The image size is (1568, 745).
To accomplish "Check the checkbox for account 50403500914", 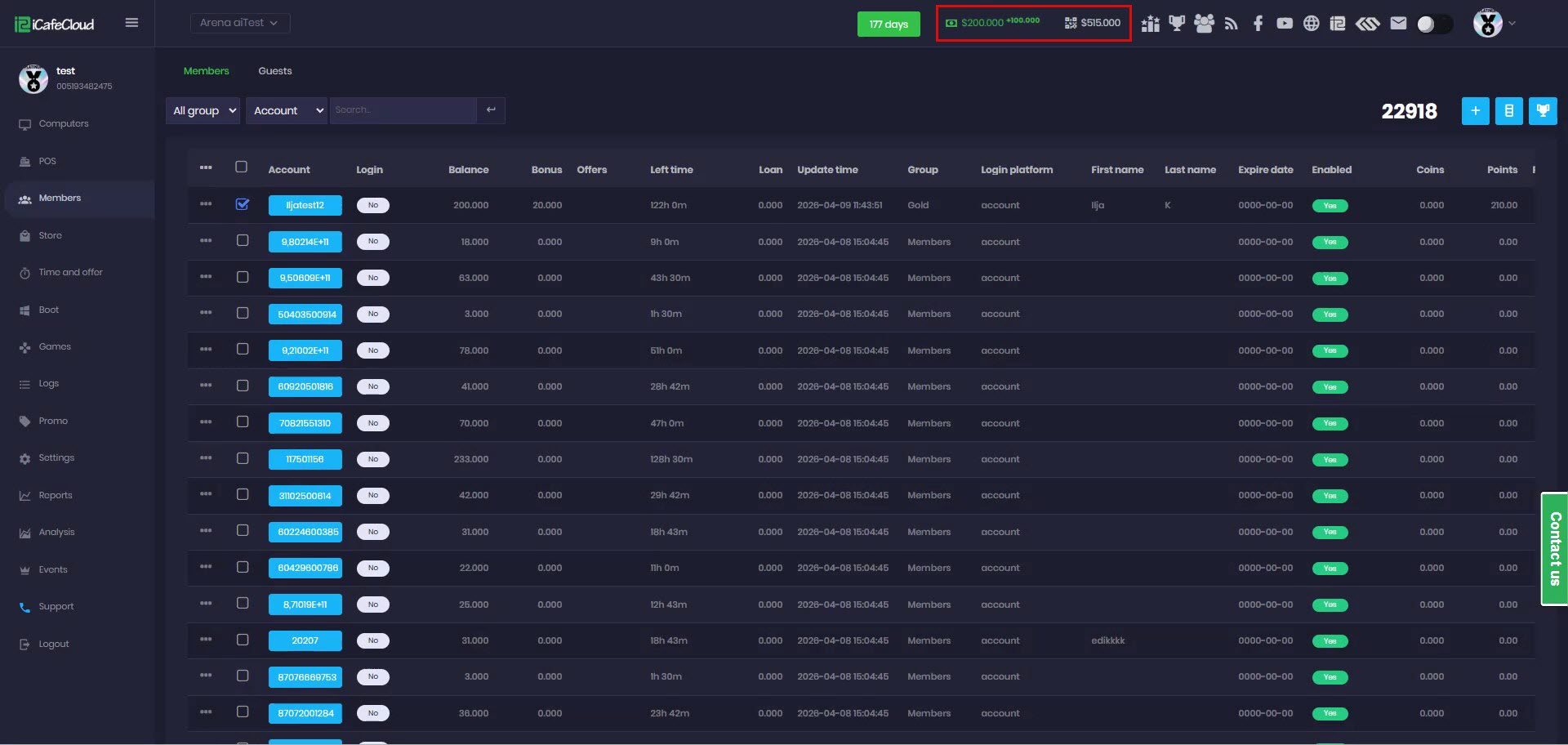I will coord(243,313).
